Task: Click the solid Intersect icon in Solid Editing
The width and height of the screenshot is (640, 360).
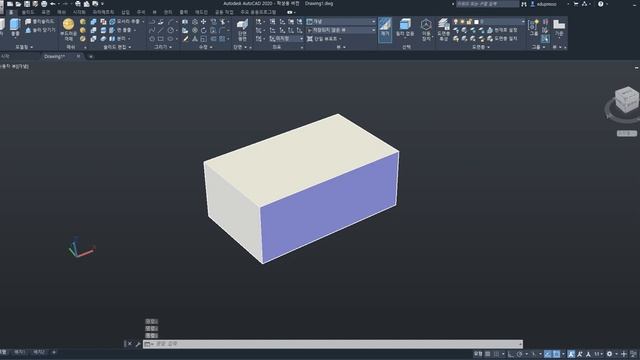Action: tap(93, 39)
